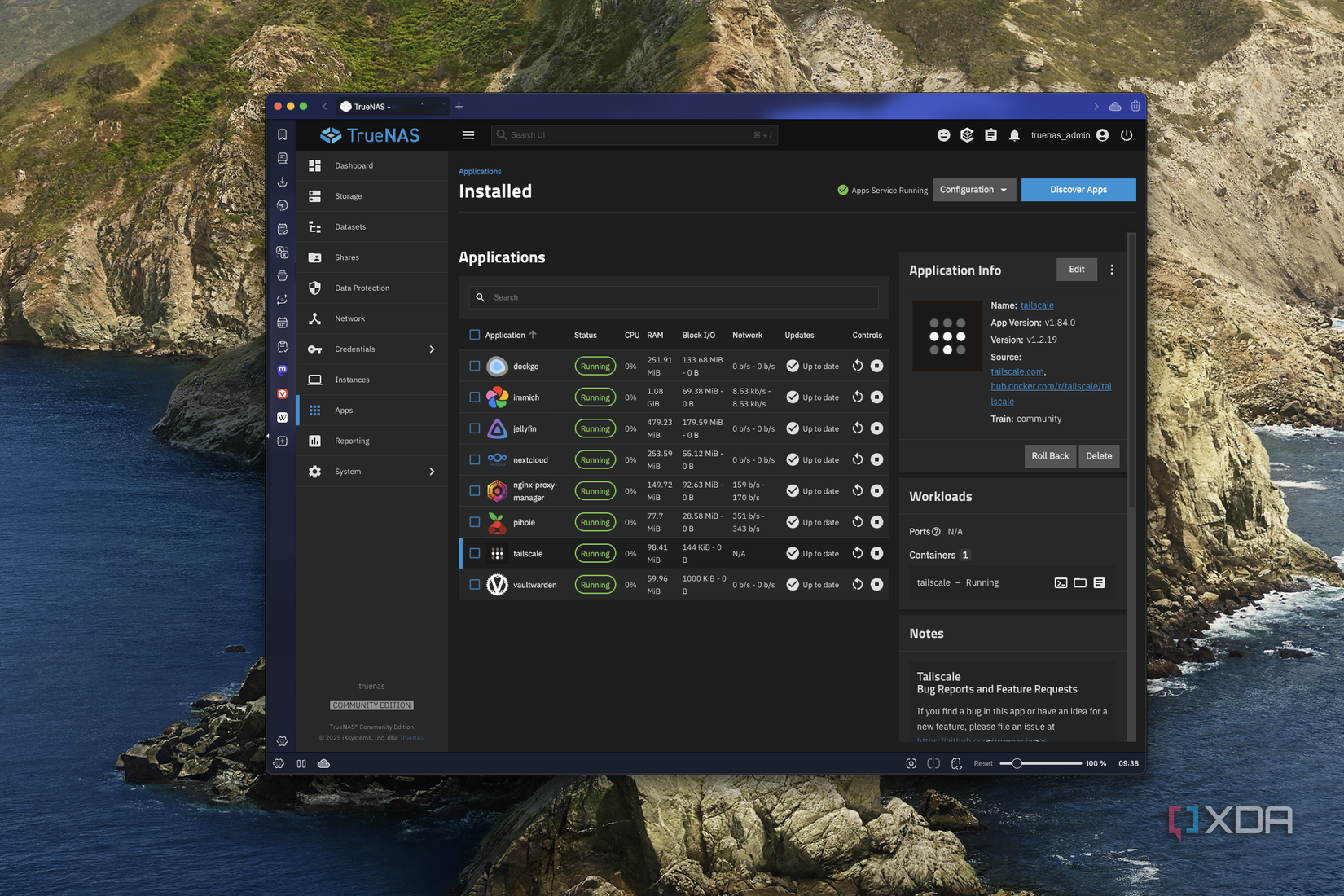Check the jellyfin row checkbox
Screen dimensions: 1344x896
[x=475, y=428]
